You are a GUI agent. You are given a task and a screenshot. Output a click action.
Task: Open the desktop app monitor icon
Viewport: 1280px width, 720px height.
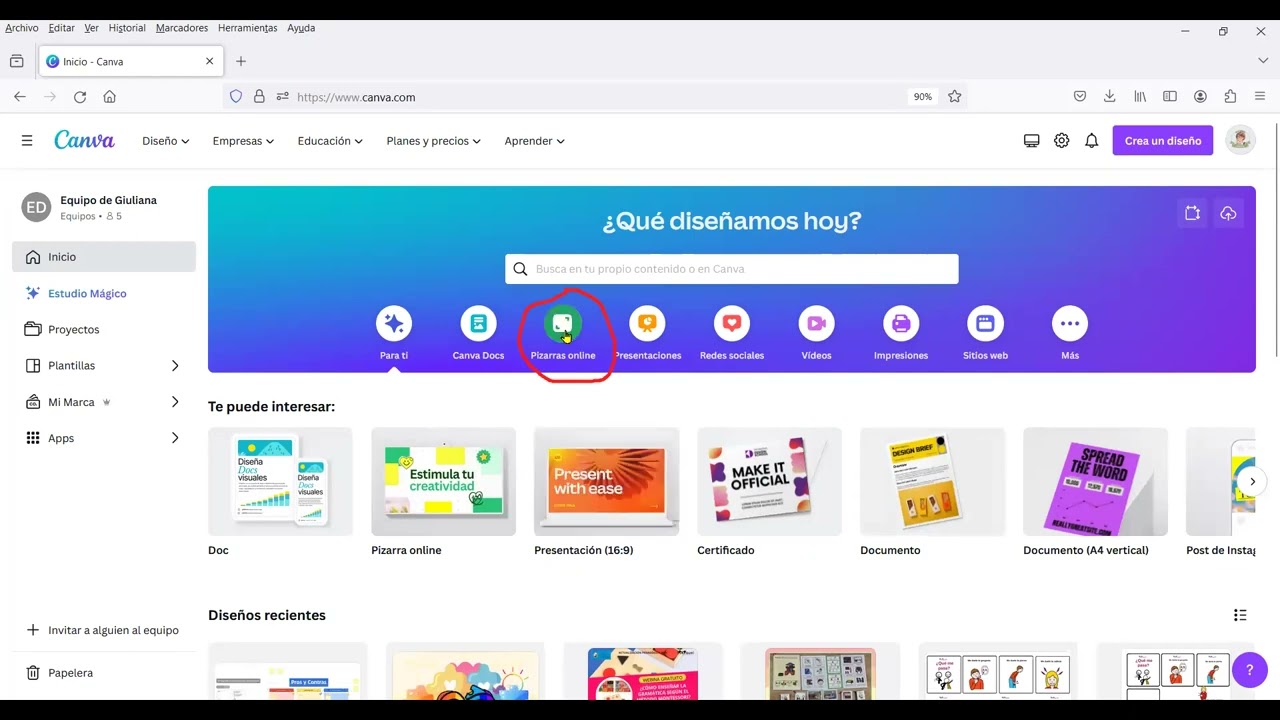(x=1032, y=141)
